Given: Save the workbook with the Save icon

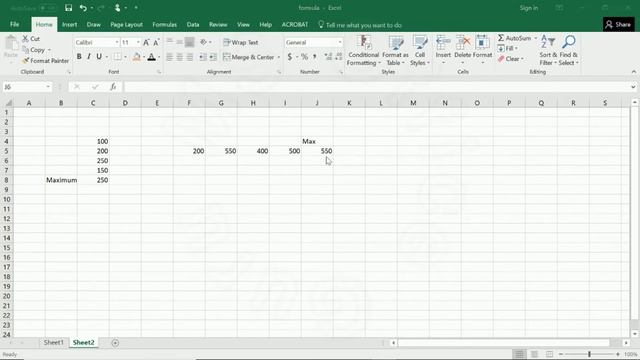Looking at the screenshot, I should 68,8.
